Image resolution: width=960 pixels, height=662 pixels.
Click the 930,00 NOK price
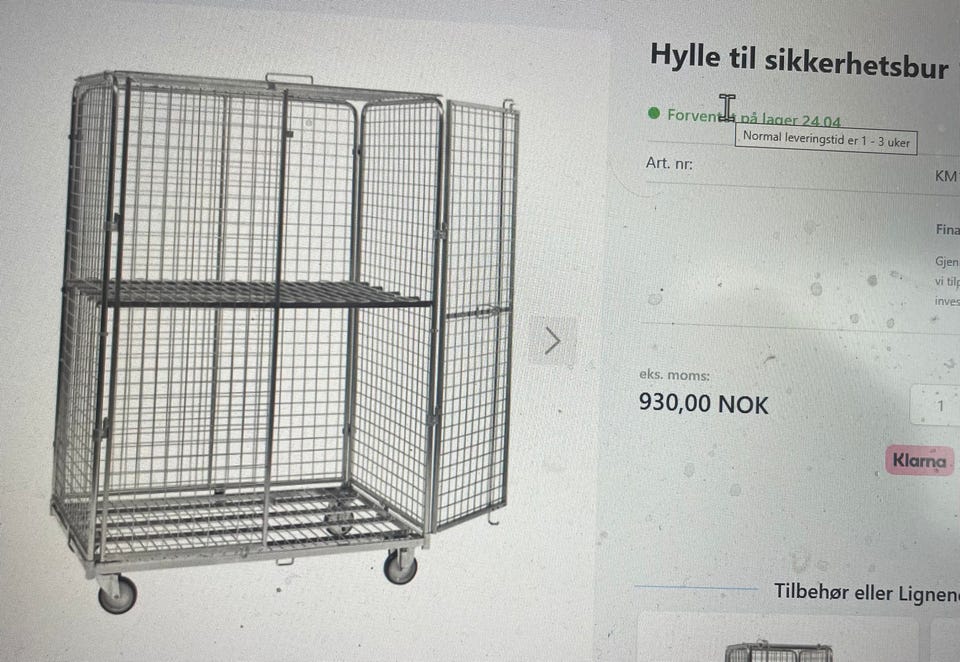point(703,404)
